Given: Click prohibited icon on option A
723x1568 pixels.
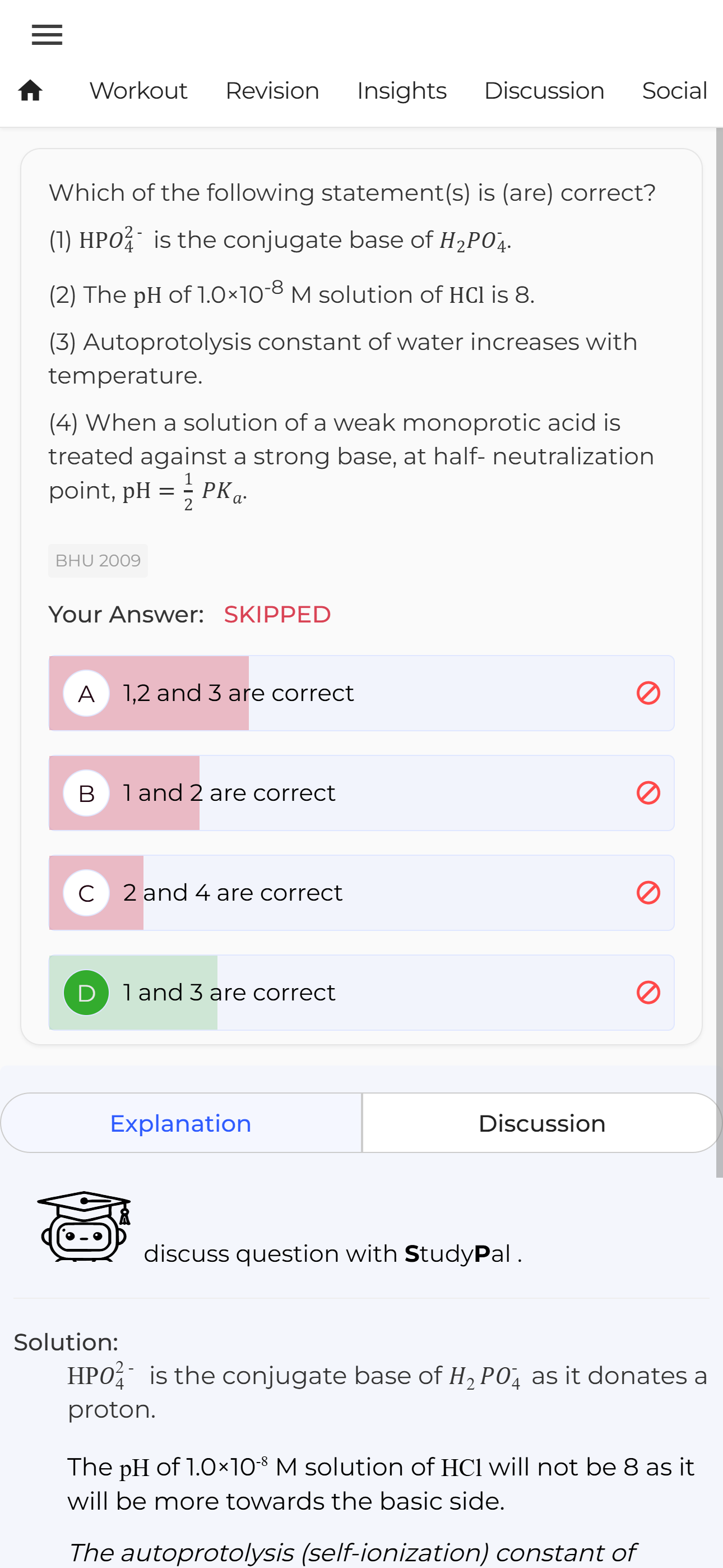Looking at the screenshot, I should point(648,693).
